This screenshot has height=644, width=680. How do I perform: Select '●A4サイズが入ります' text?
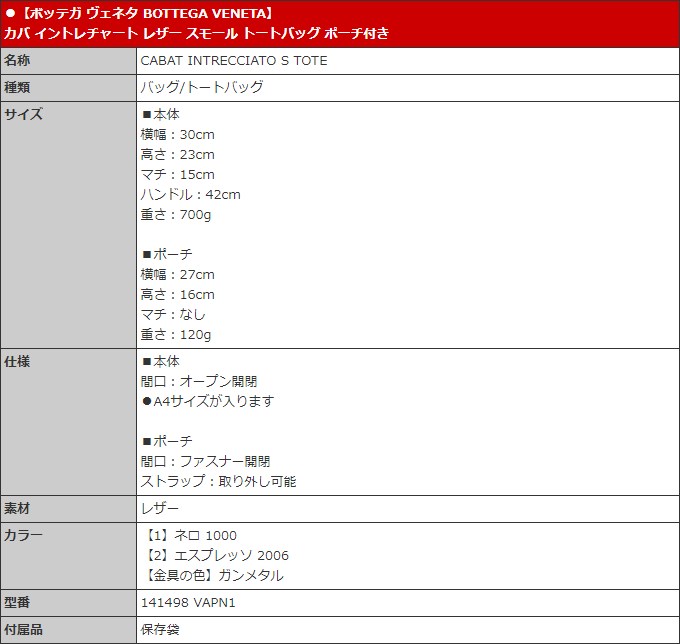coord(208,401)
